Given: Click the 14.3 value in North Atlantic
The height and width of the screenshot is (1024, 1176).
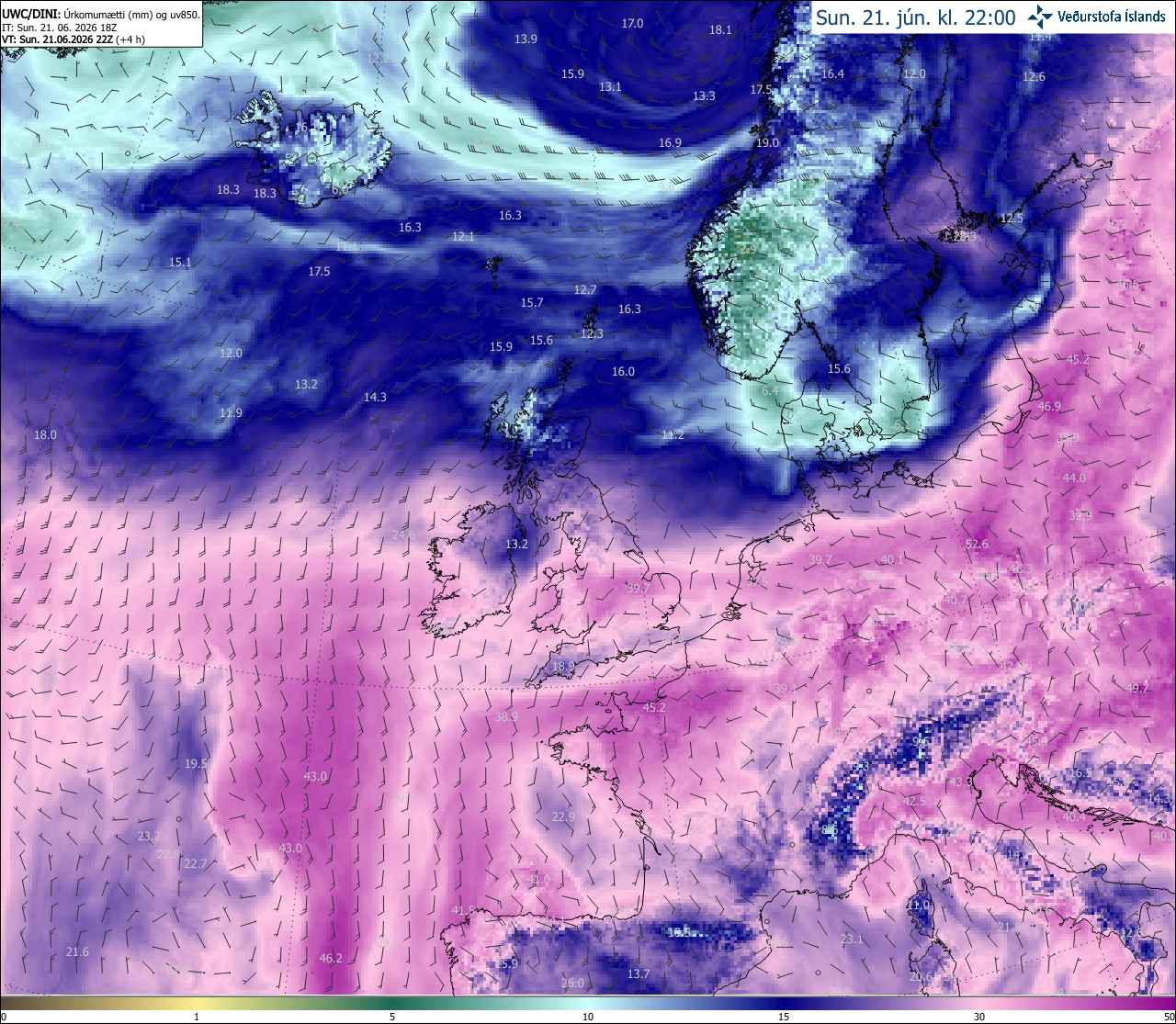Looking at the screenshot, I should (375, 398).
